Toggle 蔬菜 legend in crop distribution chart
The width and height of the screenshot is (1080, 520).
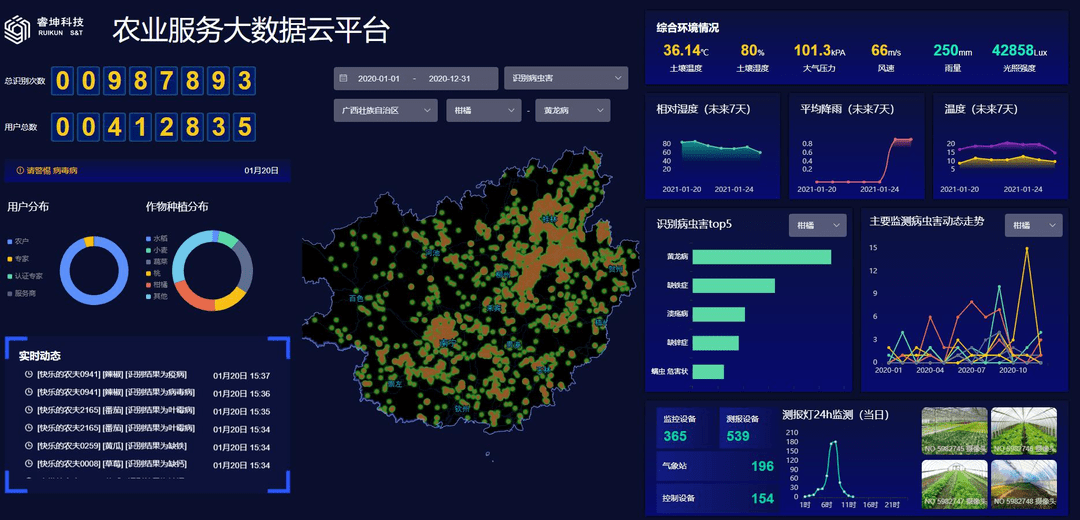157,262
